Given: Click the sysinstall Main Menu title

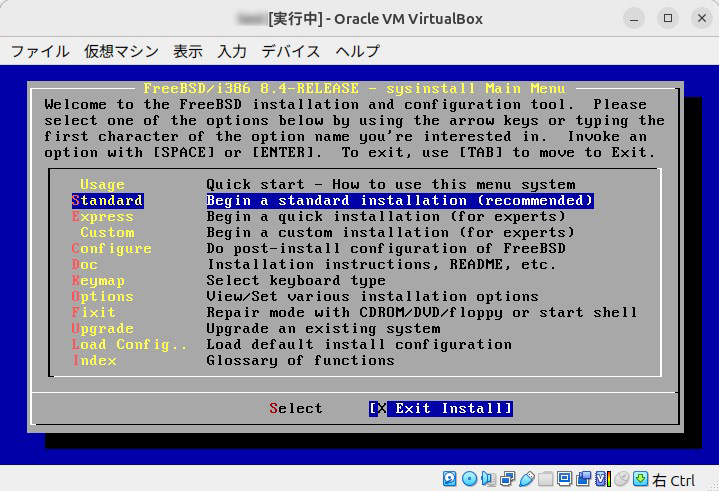Looking at the screenshot, I should tap(354, 88).
